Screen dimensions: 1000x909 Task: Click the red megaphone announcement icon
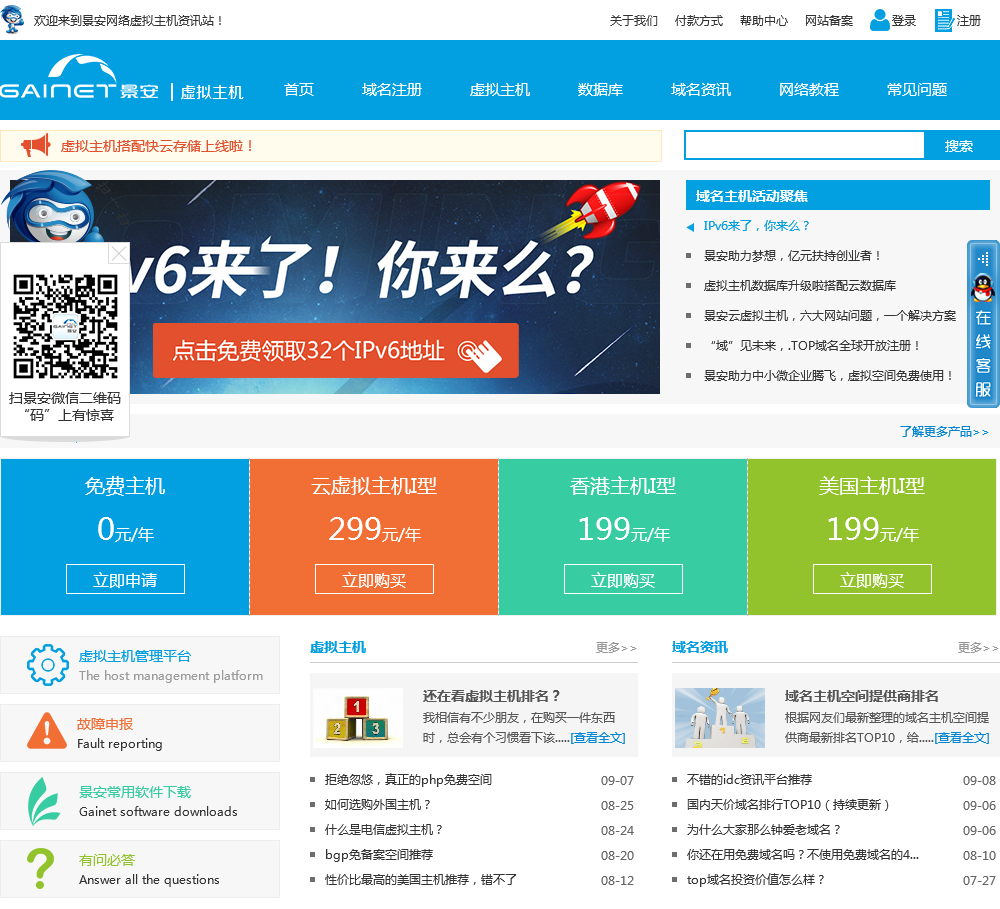point(36,145)
